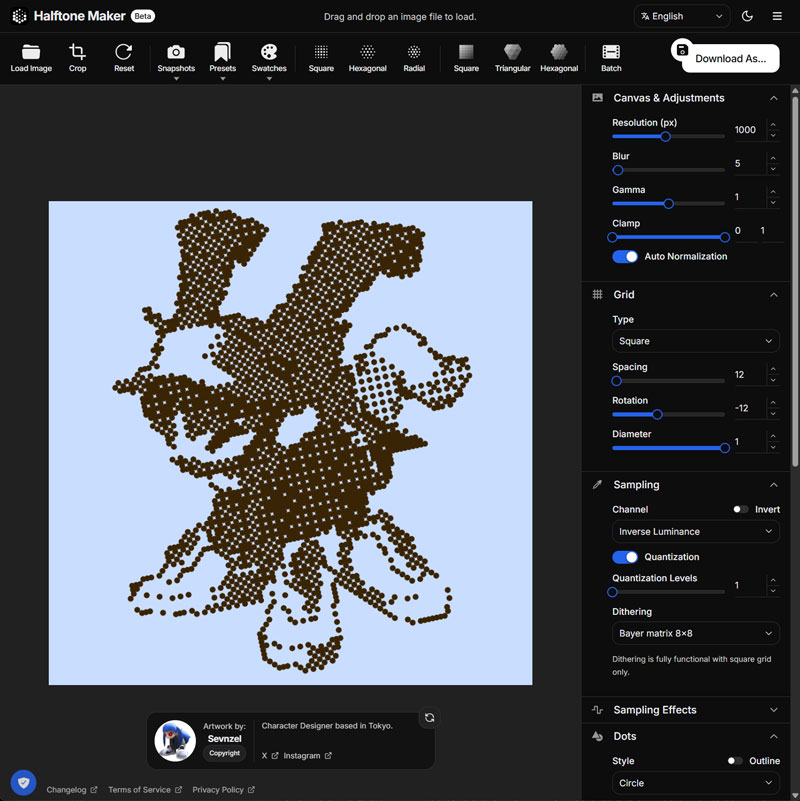Viewport: 800px width, 801px height.
Task: Open the Bayer matrix 8×8 dithering dropdown
Action: pyautogui.click(x=695, y=633)
